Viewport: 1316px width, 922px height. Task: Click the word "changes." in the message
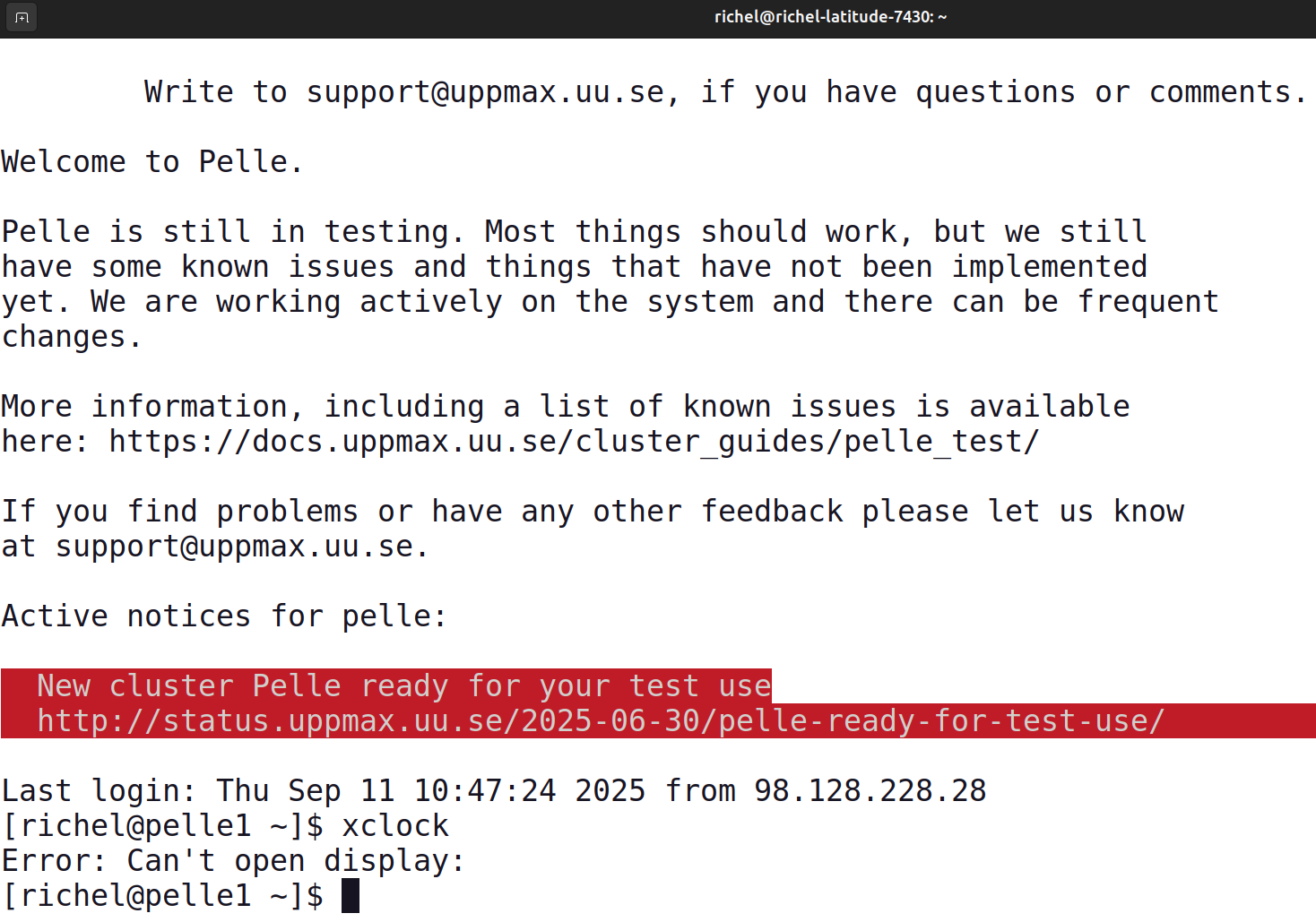tap(72, 337)
